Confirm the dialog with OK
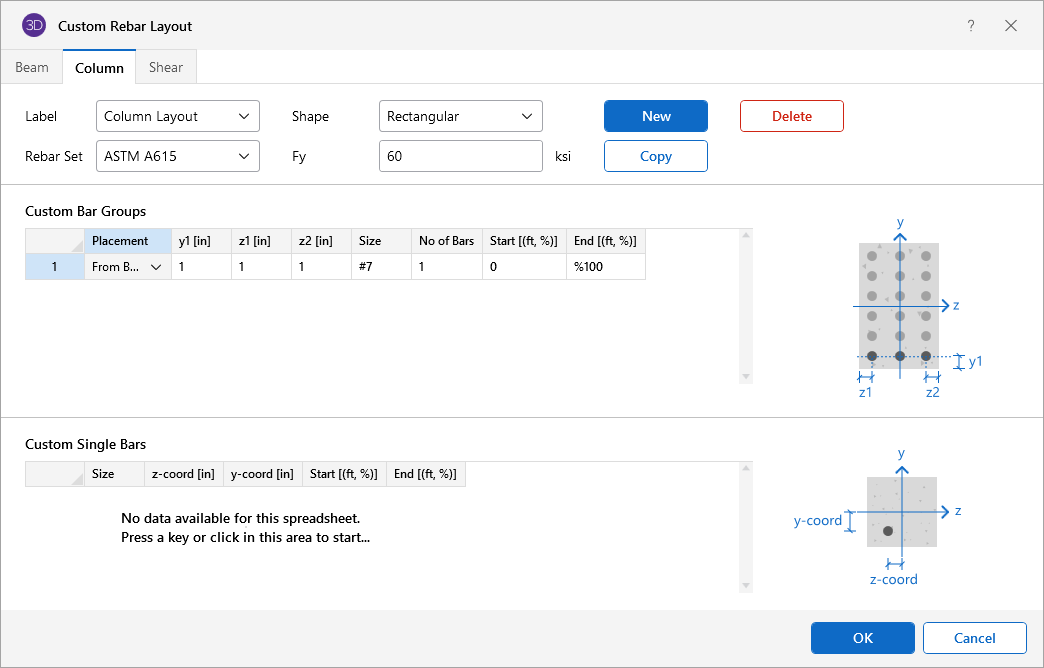1044x668 pixels. (862, 638)
